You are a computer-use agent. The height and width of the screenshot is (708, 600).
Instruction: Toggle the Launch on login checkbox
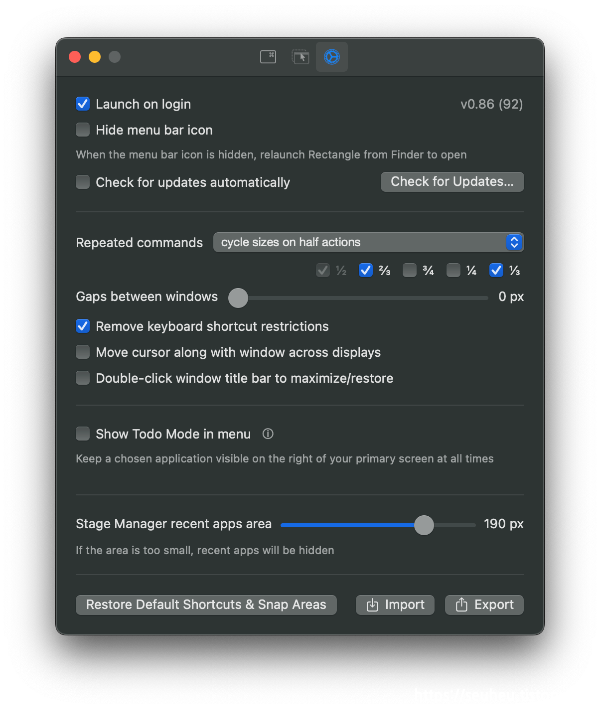click(83, 104)
